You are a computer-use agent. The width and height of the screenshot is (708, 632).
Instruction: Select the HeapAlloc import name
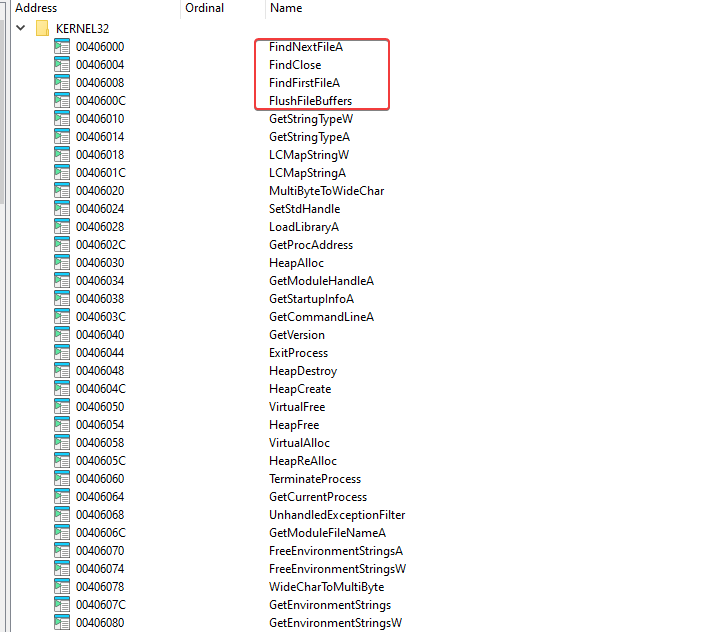point(296,263)
